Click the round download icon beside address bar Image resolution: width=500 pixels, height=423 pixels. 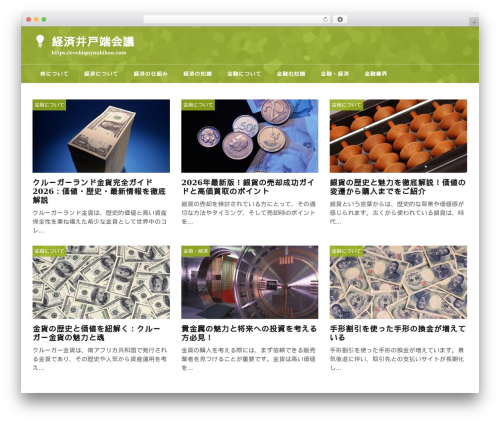coord(340,20)
